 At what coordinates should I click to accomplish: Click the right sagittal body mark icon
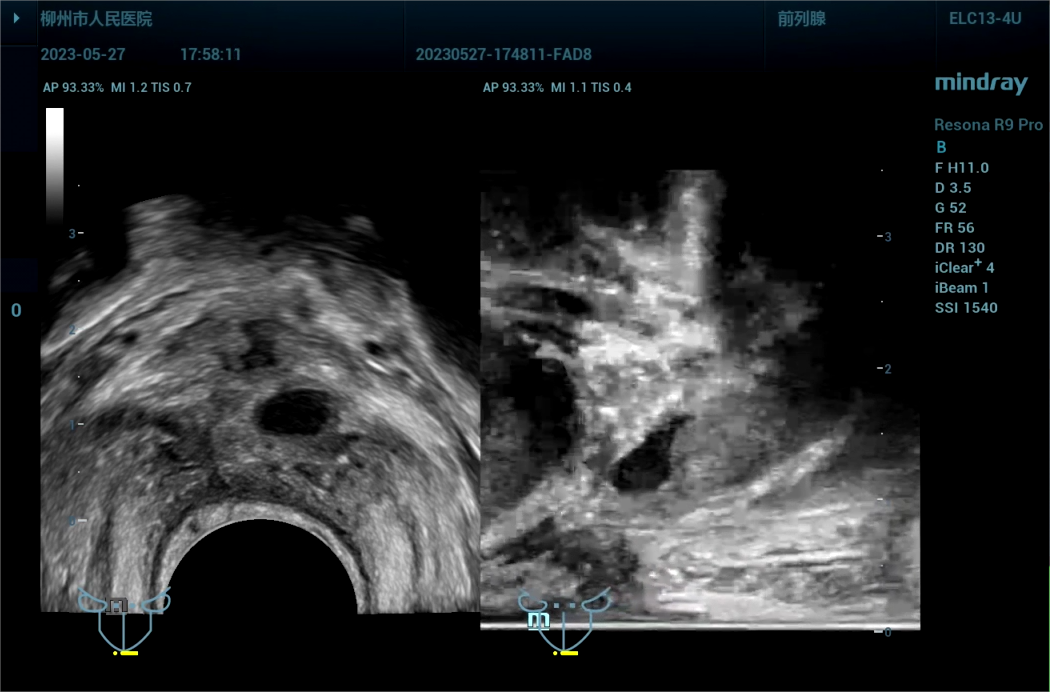[x=564, y=619]
